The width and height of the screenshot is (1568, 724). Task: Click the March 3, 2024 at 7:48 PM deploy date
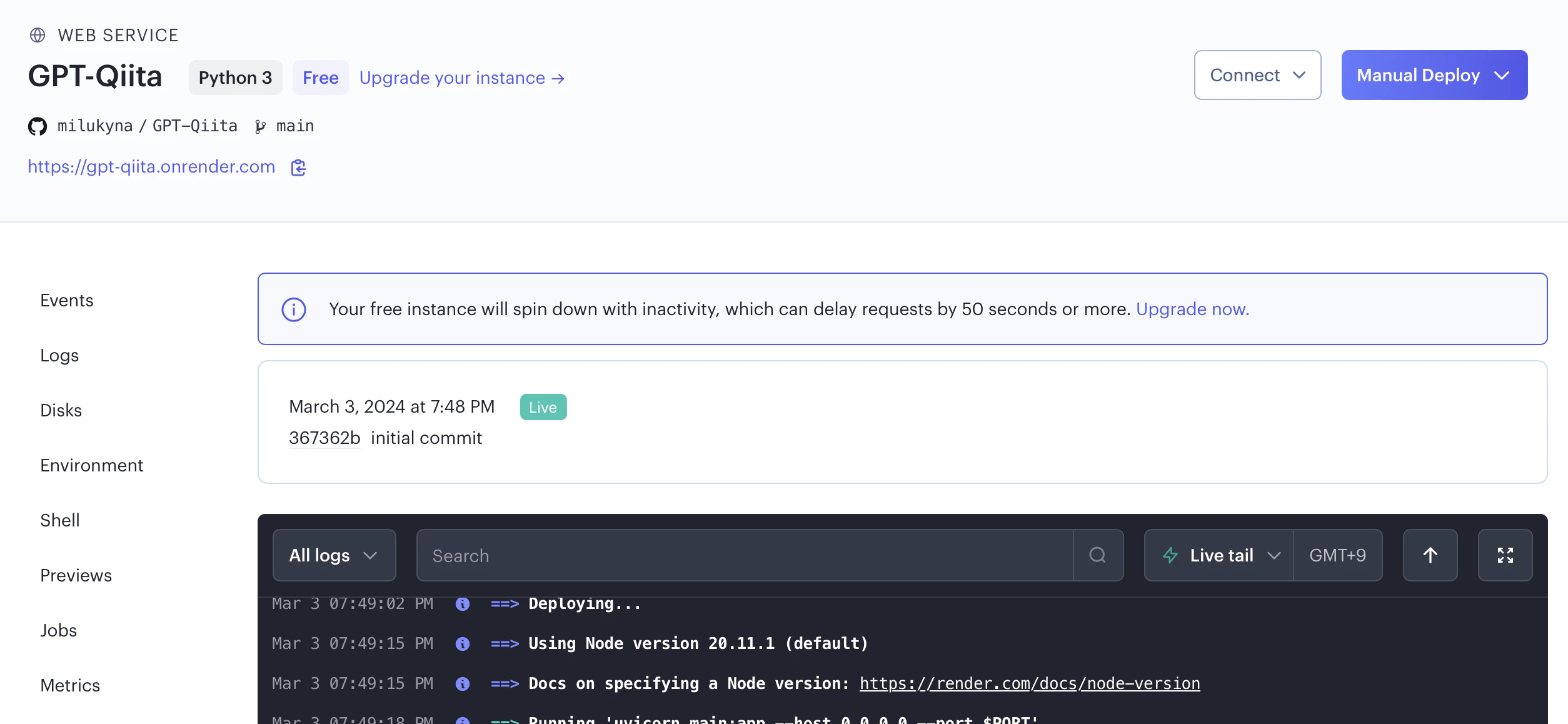(392, 407)
